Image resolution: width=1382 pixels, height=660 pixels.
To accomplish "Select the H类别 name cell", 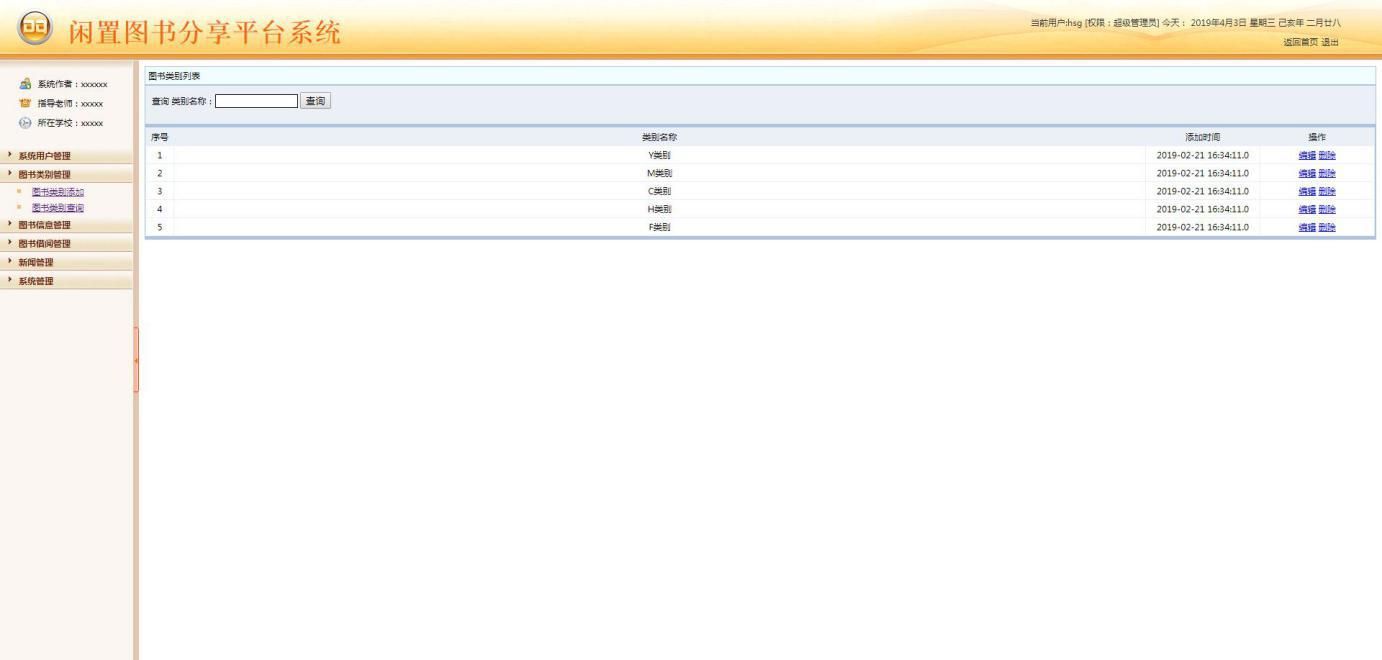I will click(x=659, y=209).
